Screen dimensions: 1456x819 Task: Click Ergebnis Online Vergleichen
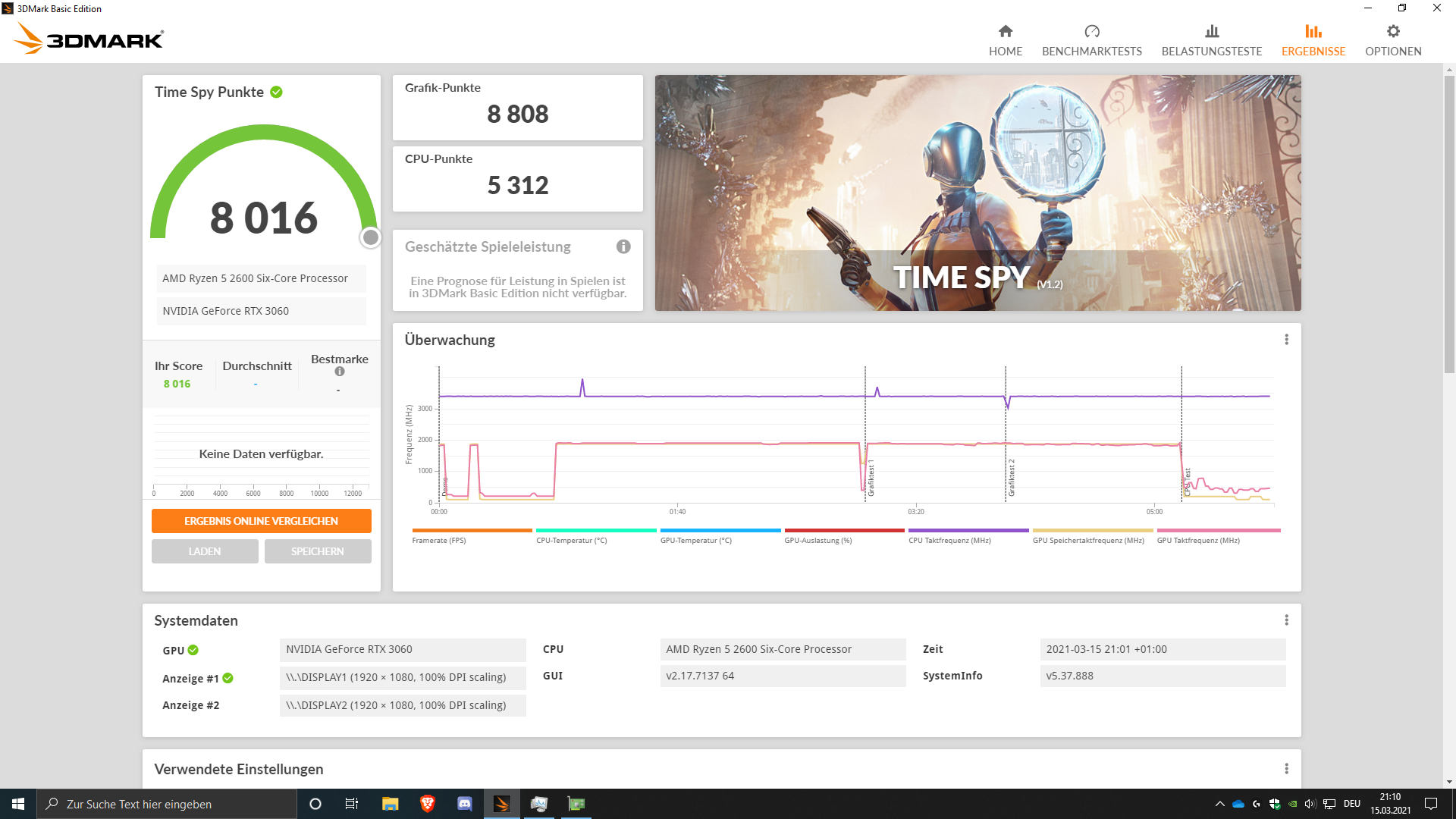pyautogui.click(x=261, y=521)
